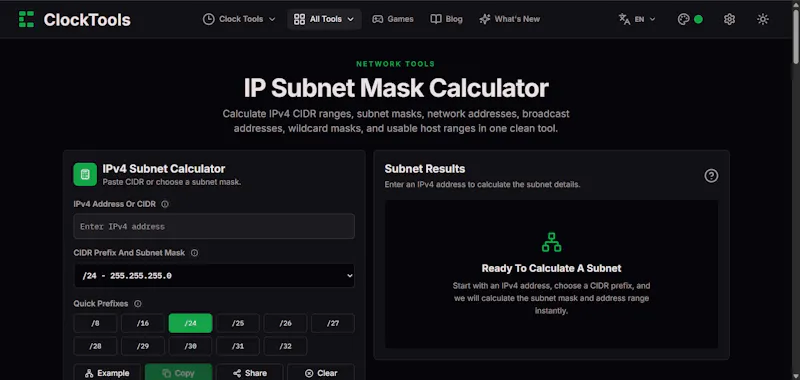800x380 pixels.
Task: Select the /30 quick prefix
Action: tap(190, 346)
